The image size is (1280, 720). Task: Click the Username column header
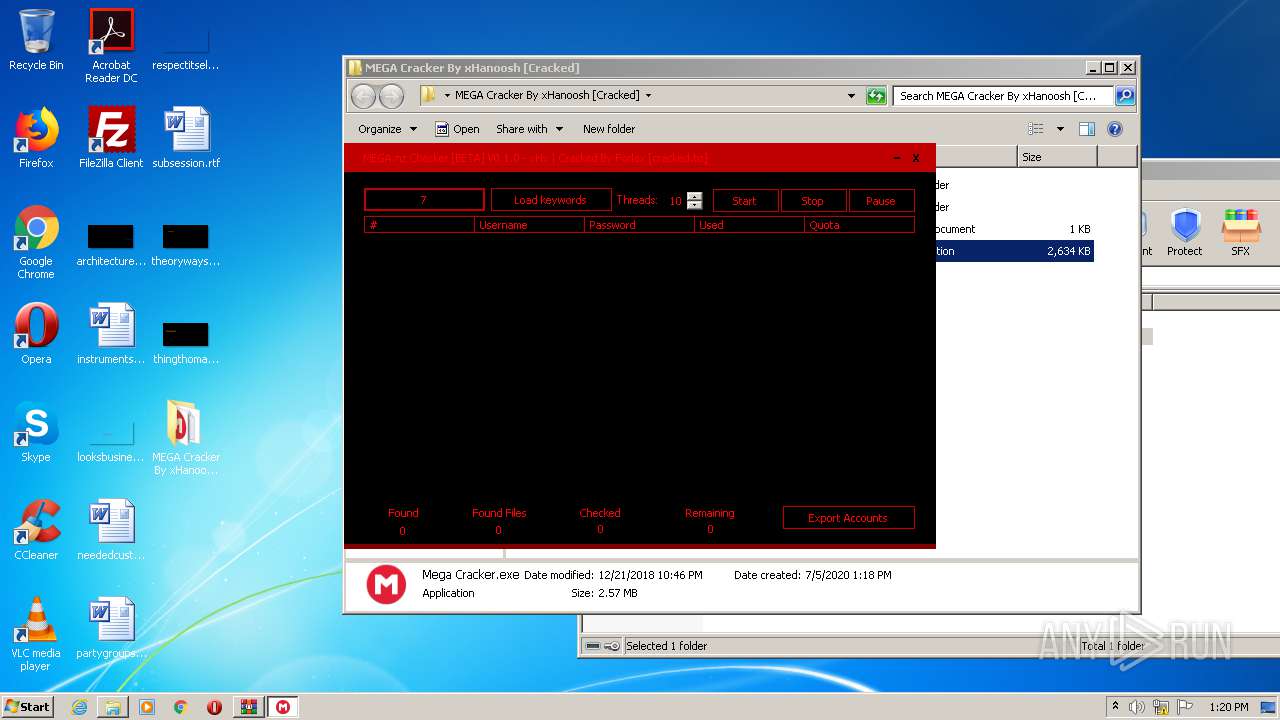529,225
